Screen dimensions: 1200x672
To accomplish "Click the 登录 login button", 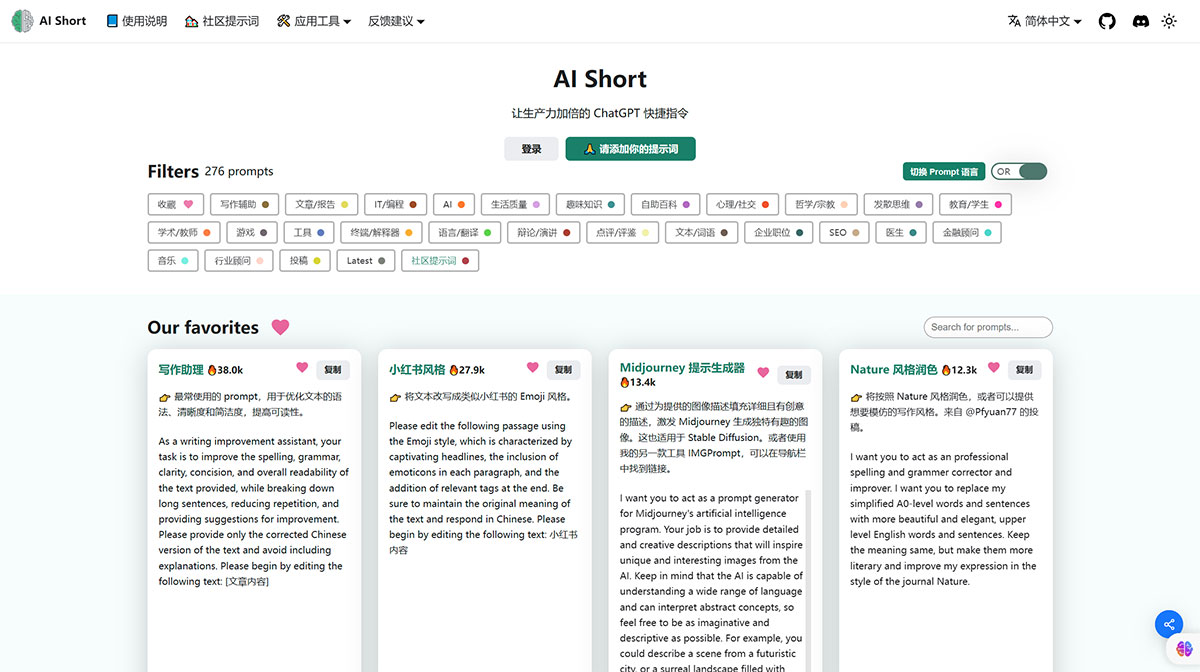I will [531, 148].
